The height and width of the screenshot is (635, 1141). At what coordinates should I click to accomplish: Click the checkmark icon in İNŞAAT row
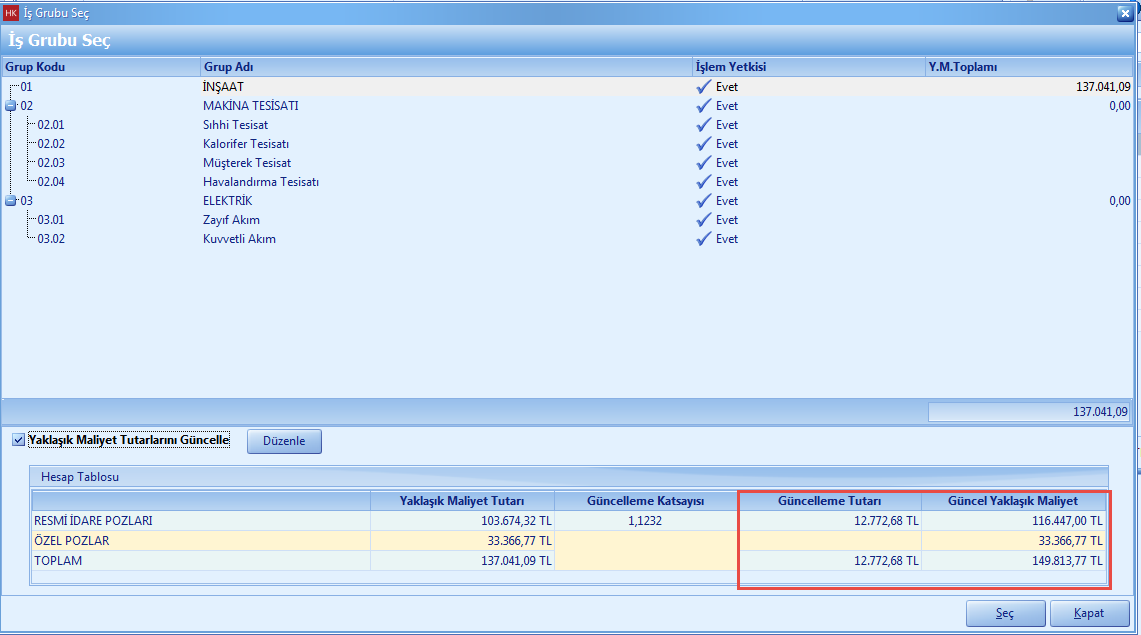coord(705,87)
